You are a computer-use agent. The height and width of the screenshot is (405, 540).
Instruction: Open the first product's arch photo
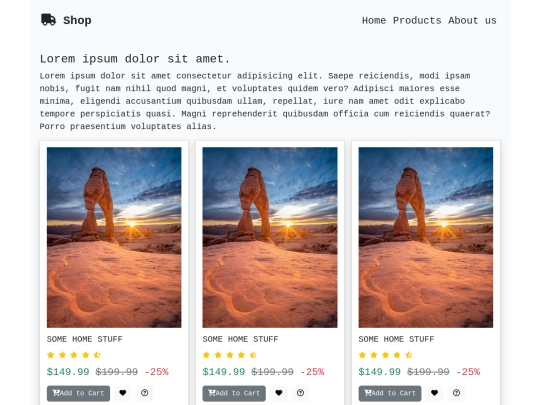coord(114,237)
